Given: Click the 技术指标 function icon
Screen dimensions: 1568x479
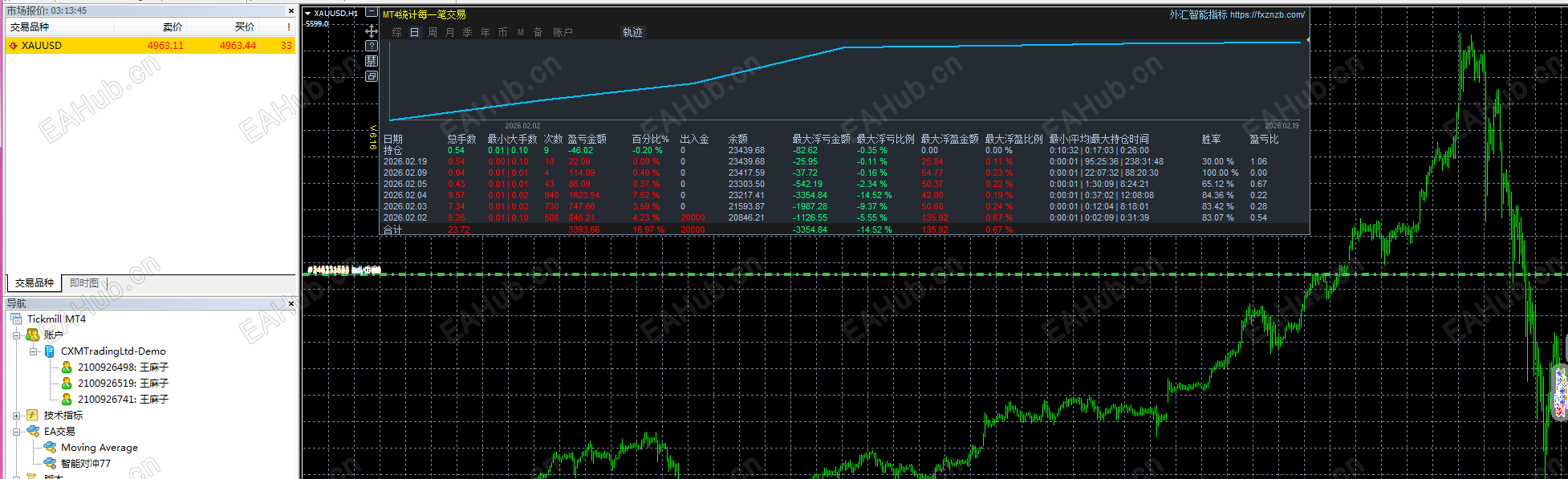Looking at the screenshot, I should [33, 416].
